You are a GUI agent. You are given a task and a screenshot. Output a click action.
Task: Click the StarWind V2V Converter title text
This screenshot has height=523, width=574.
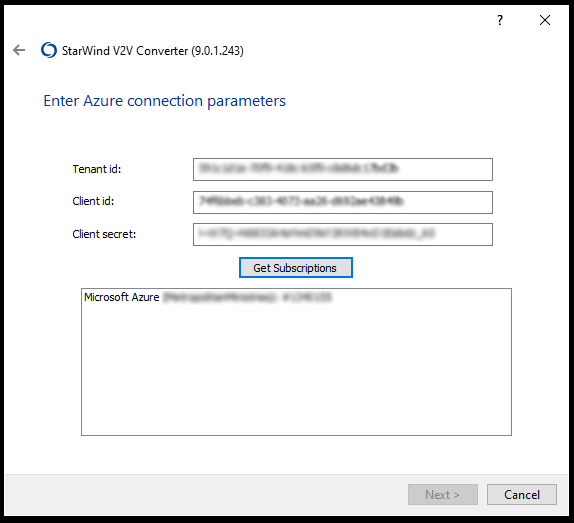point(125,51)
